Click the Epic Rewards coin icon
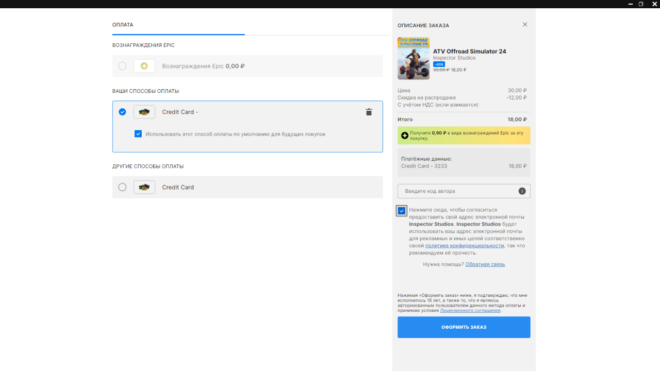Screen dimensions: 660x371 point(144,66)
